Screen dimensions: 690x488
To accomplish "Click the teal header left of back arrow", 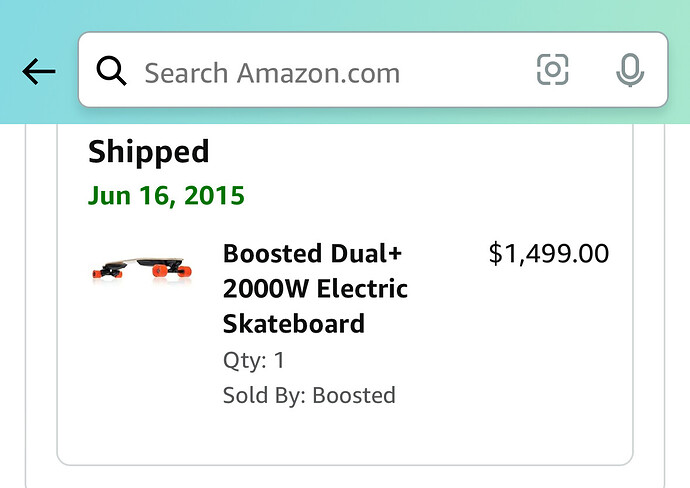I will [9, 72].
